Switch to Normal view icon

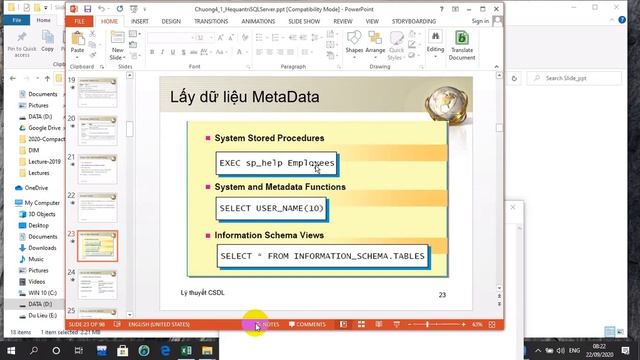click(x=343, y=324)
